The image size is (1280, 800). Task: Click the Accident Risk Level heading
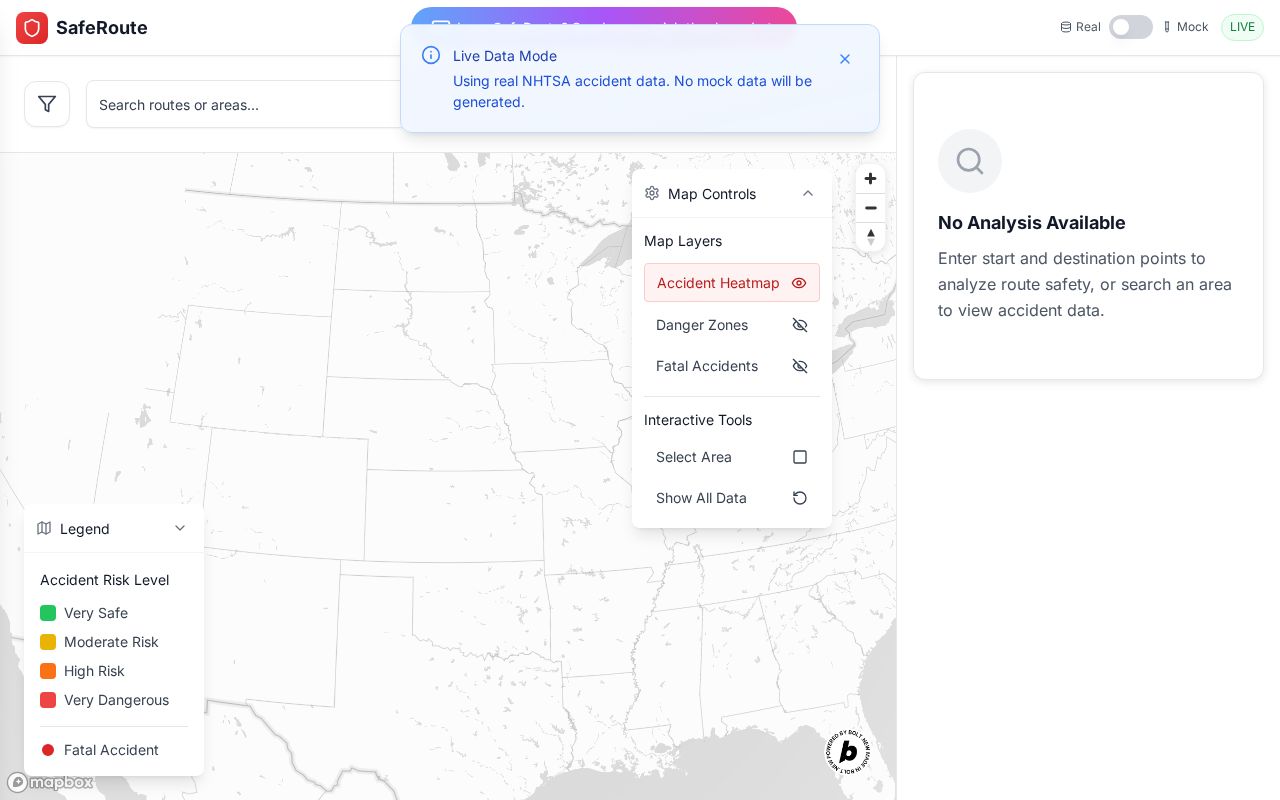[105, 580]
